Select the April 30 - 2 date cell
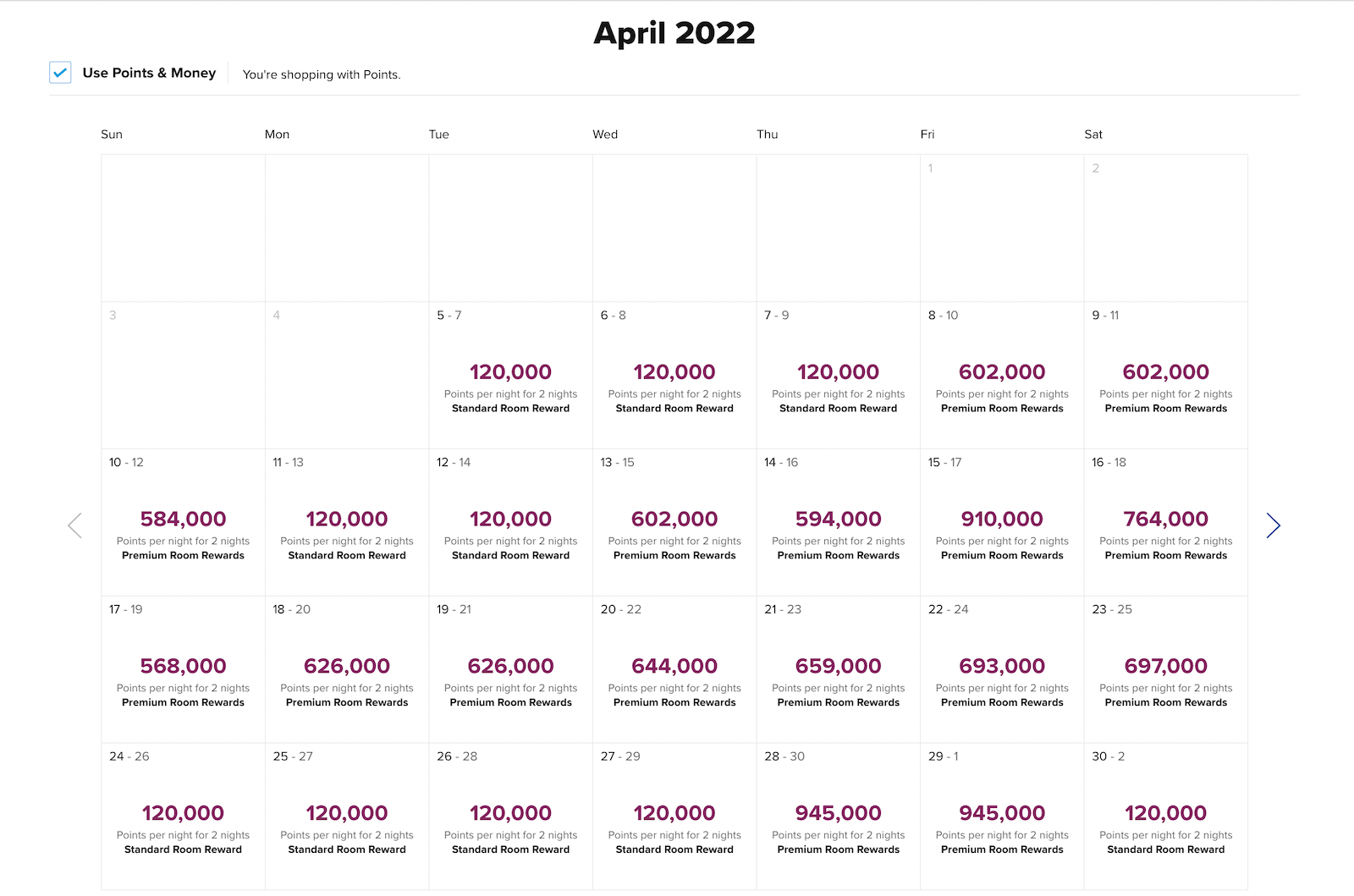Screen dimensions: 1354x896 pos(1165,816)
